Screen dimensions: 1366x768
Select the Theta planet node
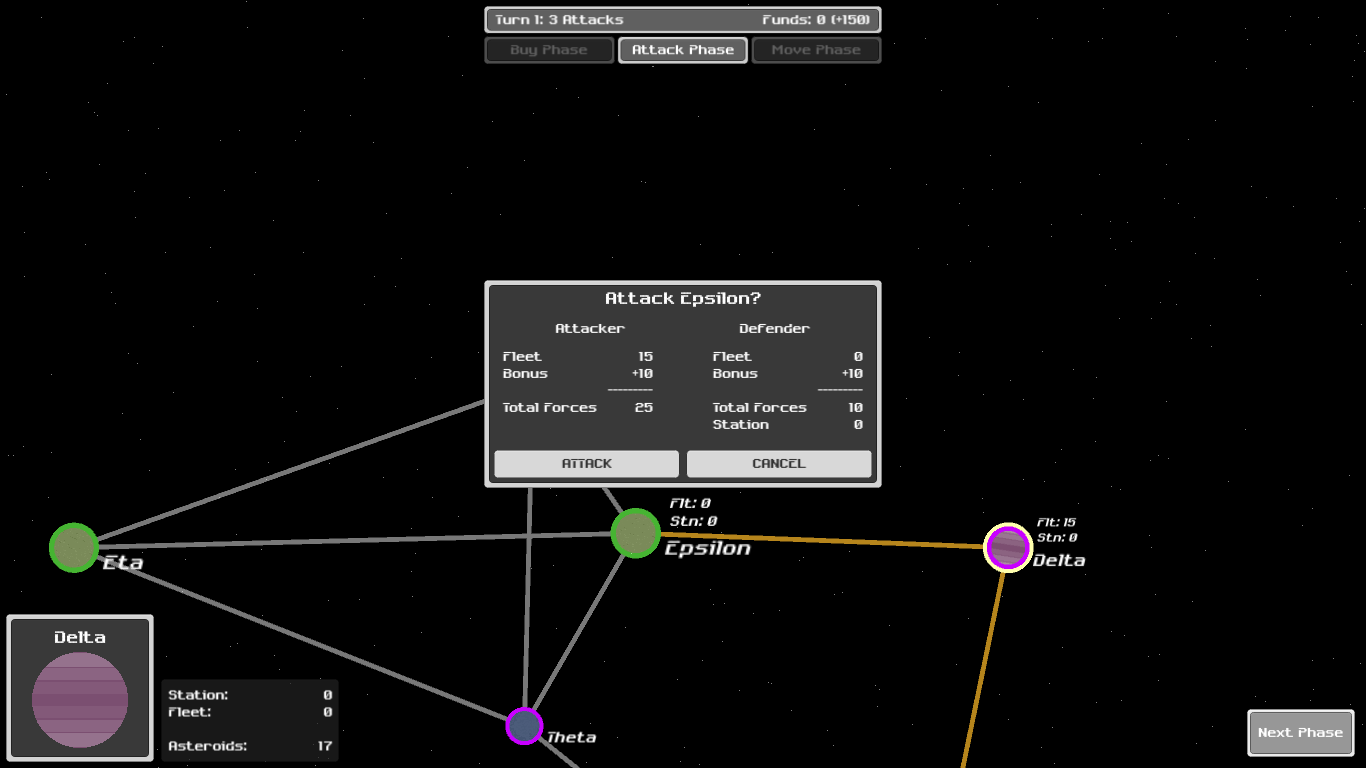(x=524, y=726)
